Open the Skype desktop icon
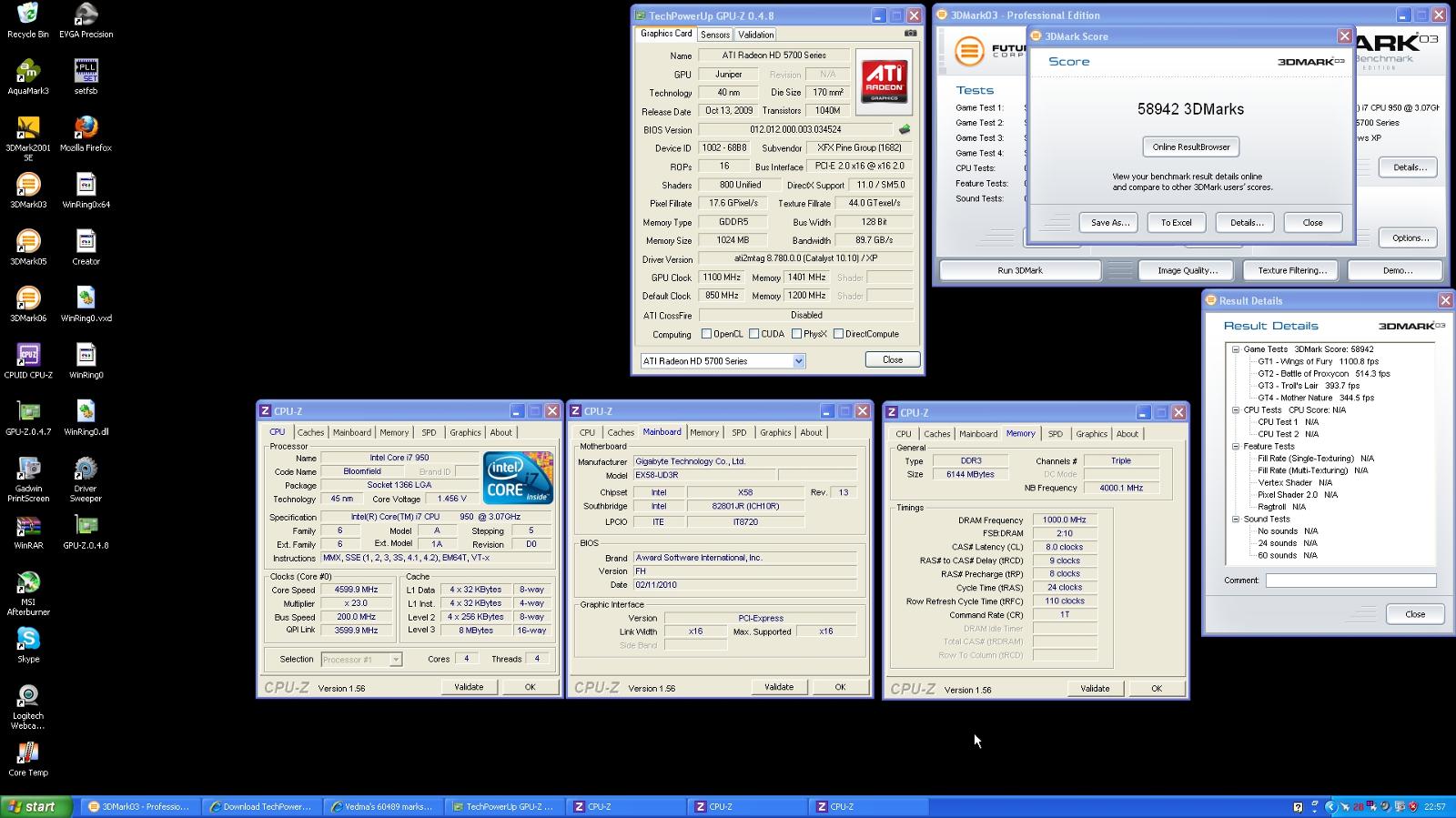This screenshot has width=1456, height=818. click(28, 645)
